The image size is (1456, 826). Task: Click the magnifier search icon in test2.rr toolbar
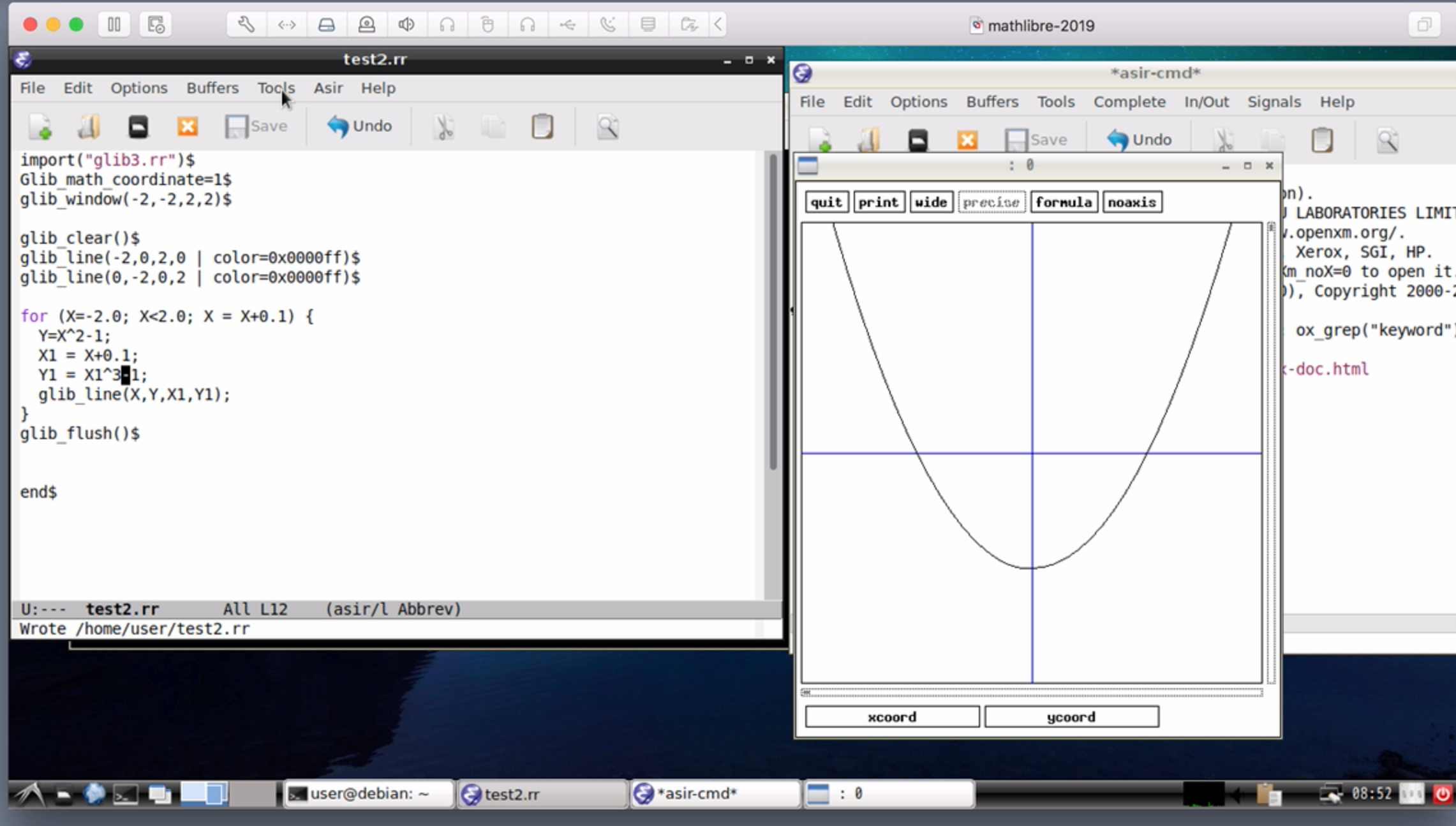click(x=607, y=126)
